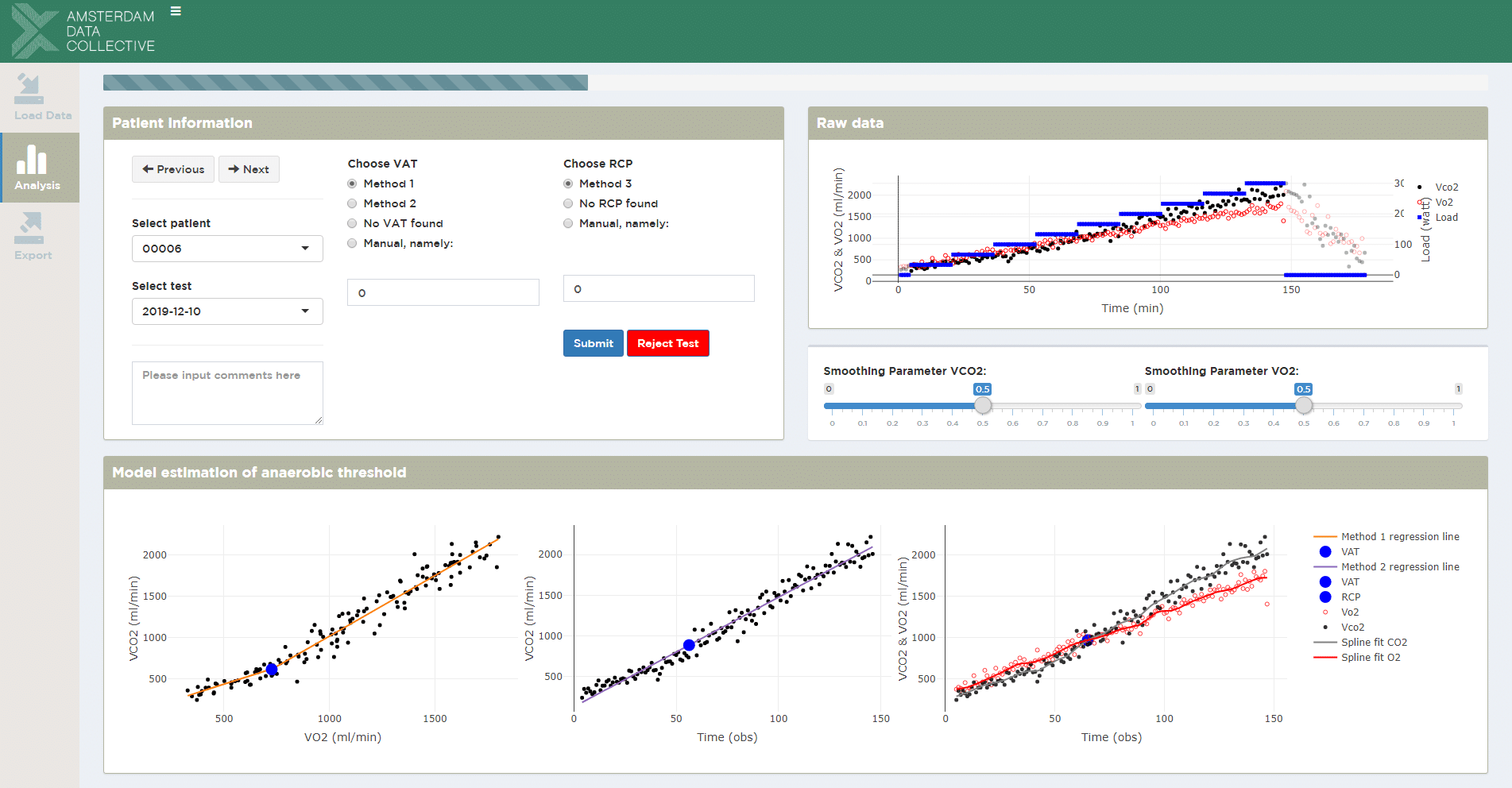Image resolution: width=1512 pixels, height=788 pixels.
Task: Click the Amsterdam Data Collective logo
Action: click(x=83, y=31)
